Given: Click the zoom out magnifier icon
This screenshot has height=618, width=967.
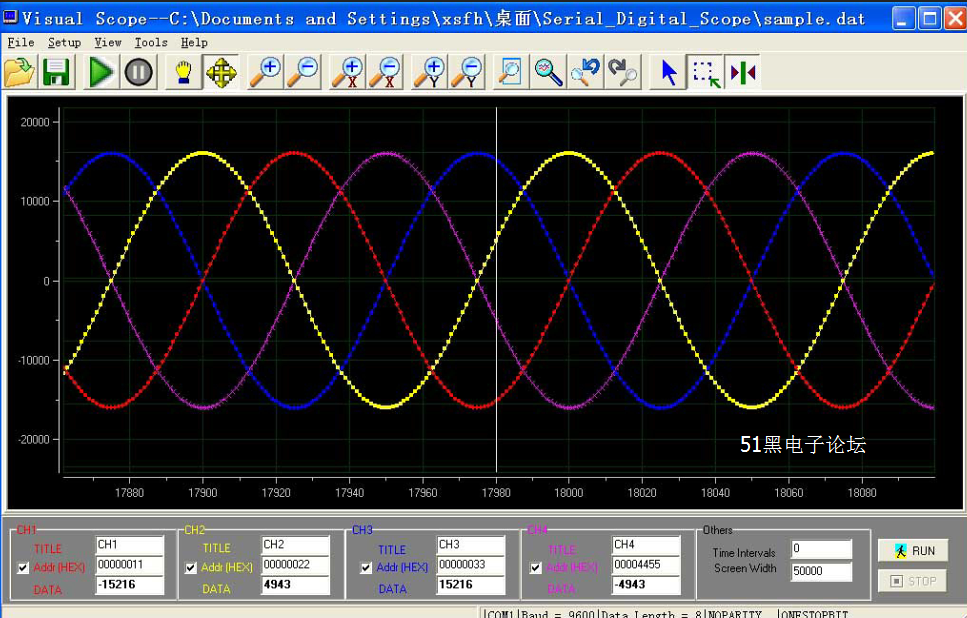Looking at the screenshot, I should pos(303,72).
